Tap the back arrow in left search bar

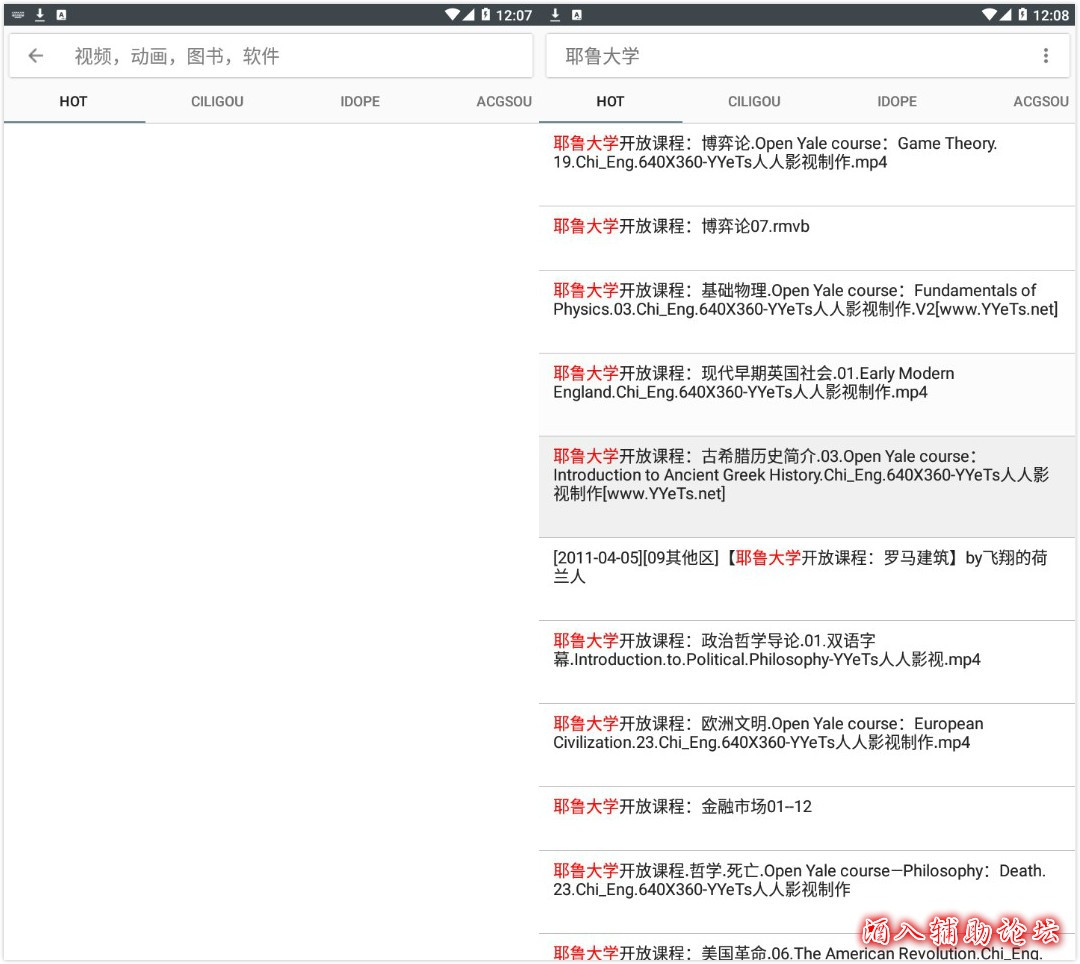pos(36,56)
